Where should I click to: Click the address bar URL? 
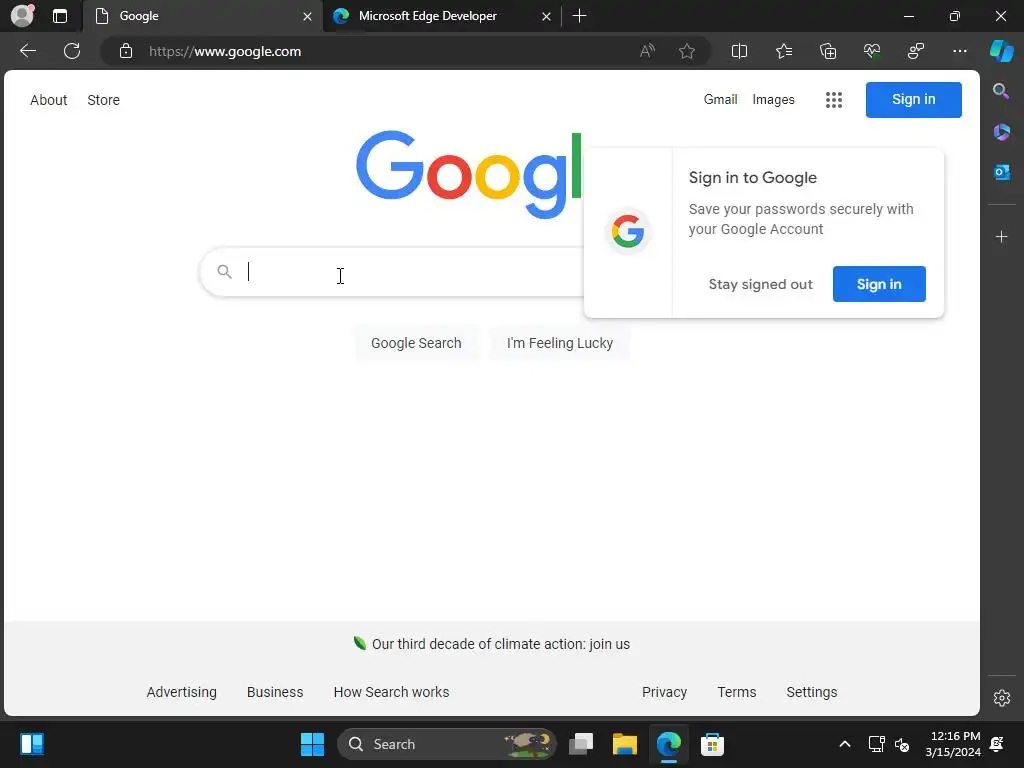click(x=225, y=52)
